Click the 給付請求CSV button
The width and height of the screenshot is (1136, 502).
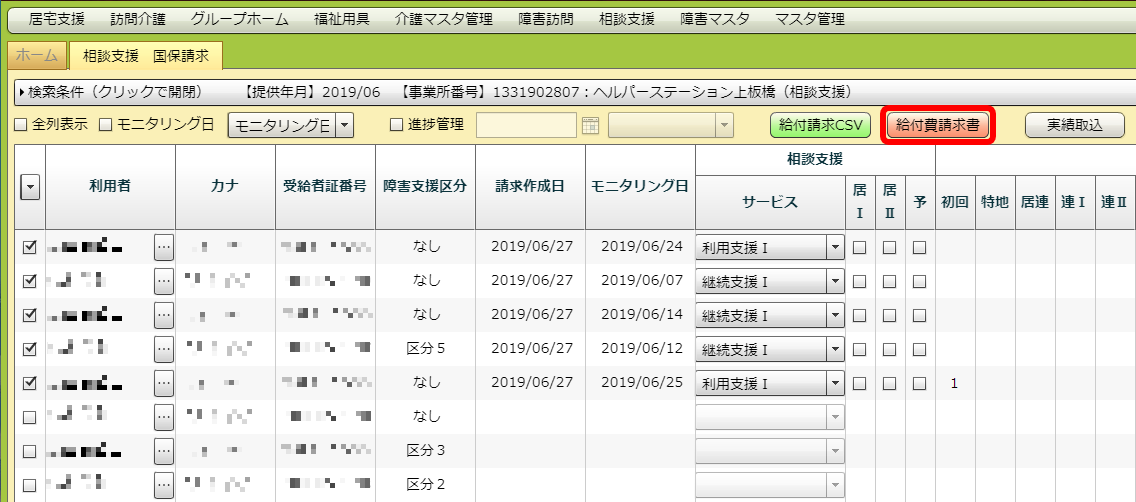tap(820, 125)
